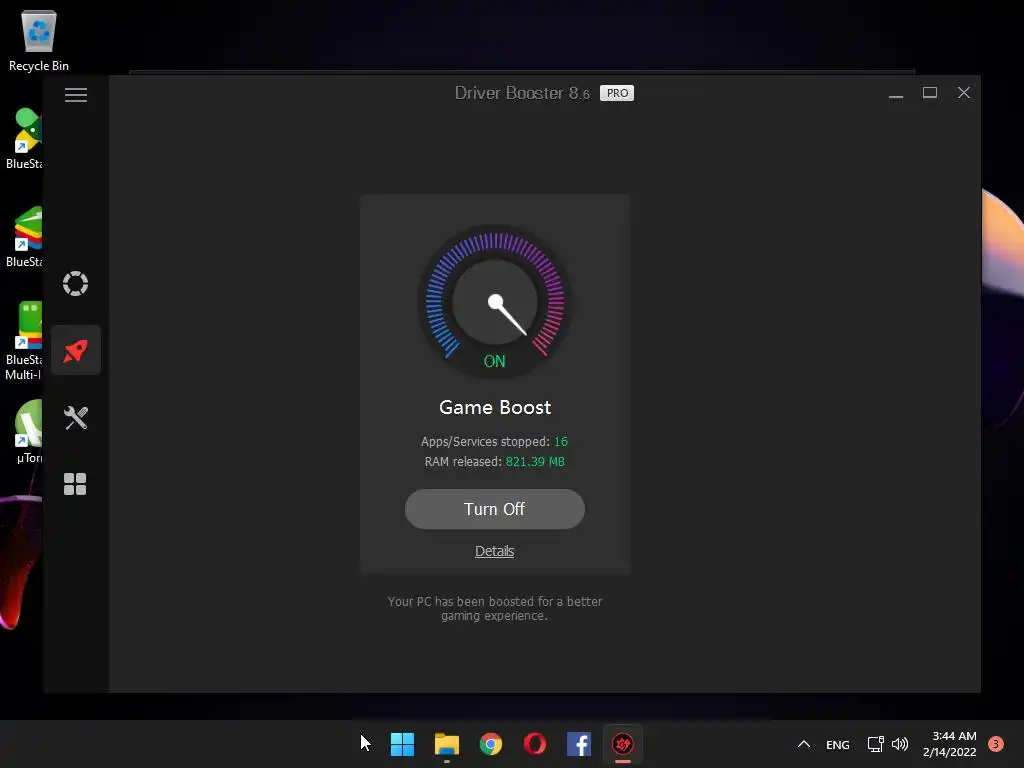This screenshot has width=1024, height=768.
Task: Open the Scan section circle icon
Action: point(75,283)
